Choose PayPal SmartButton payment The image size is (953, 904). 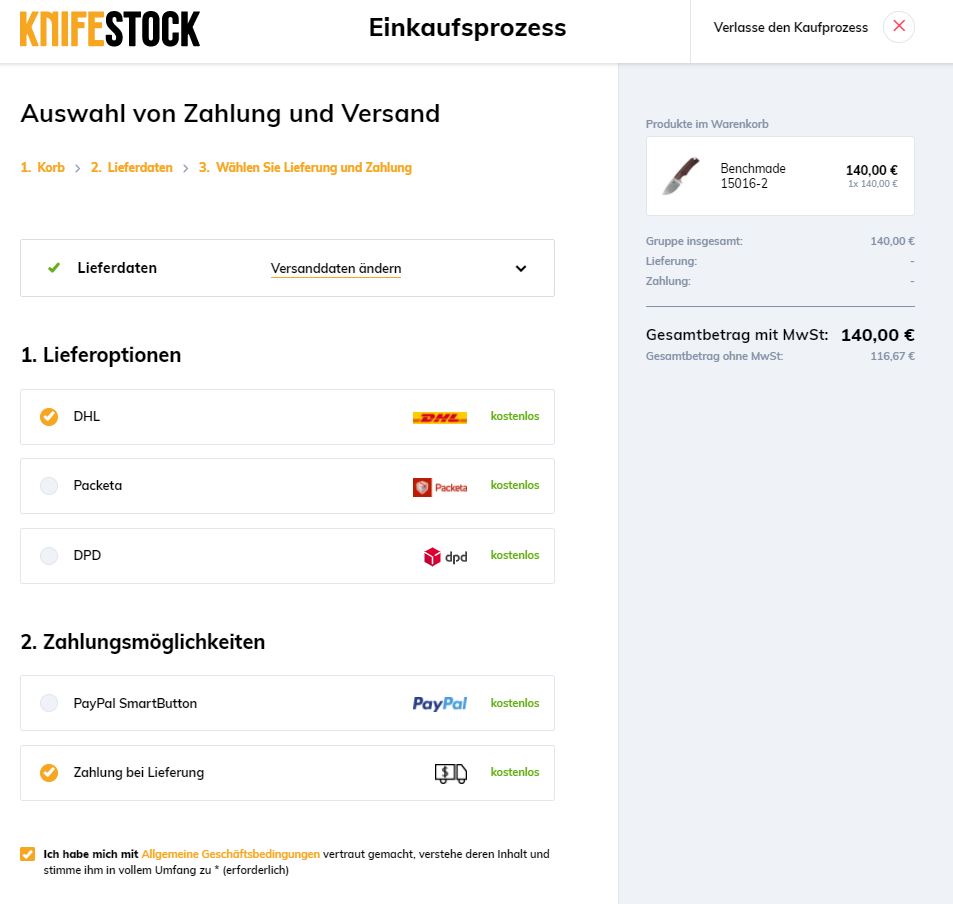pyautogui.click(x=49, y=703)
